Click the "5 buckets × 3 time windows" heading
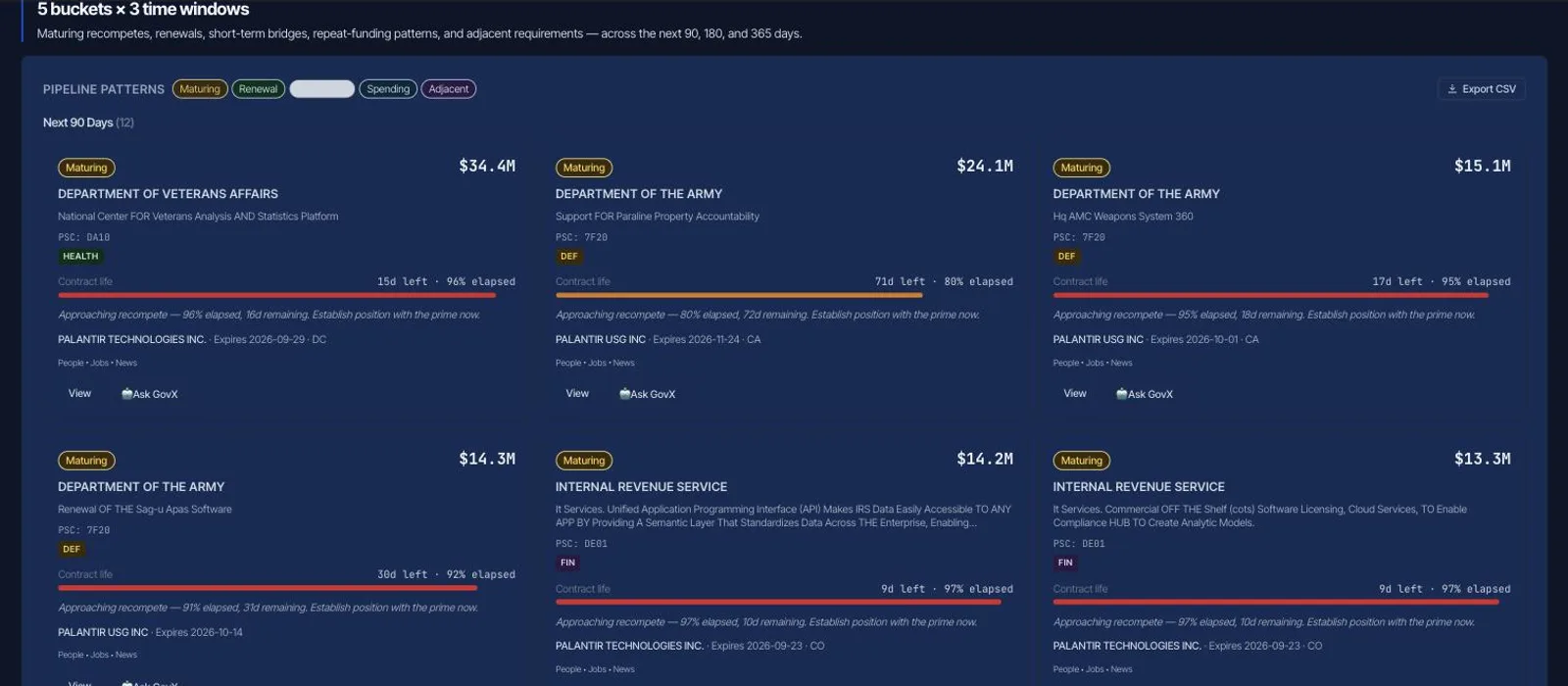This screenshot has height=686, width=1568. click(x=143, y=10)
